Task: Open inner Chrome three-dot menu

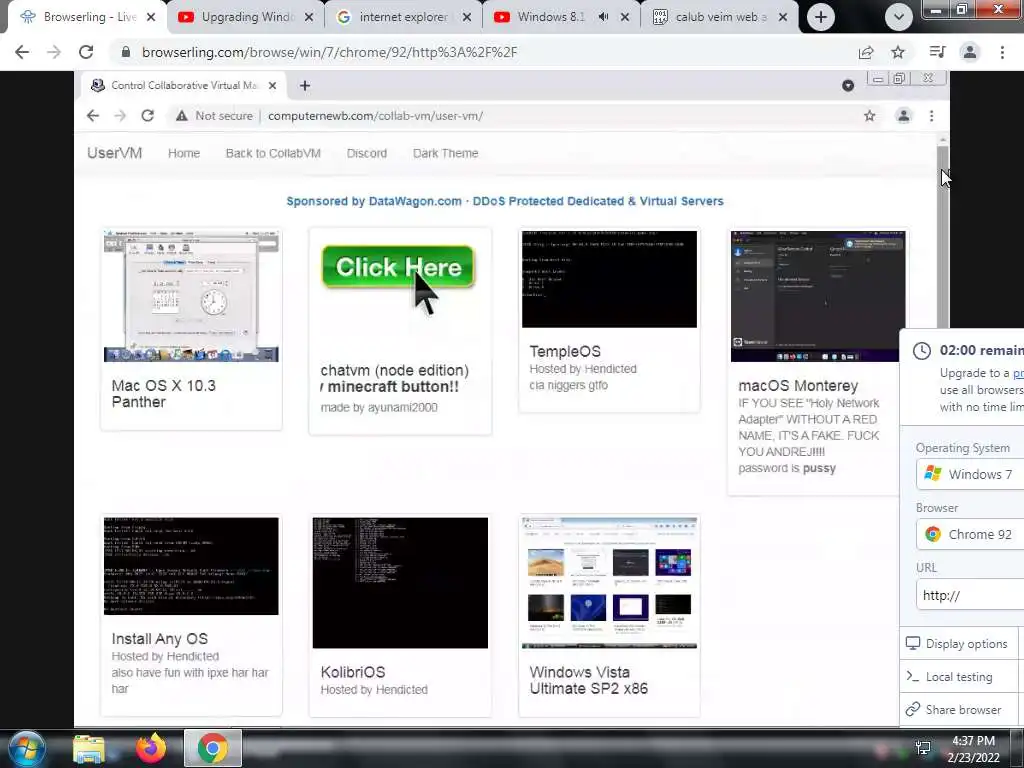Action: tap(931, 116)
